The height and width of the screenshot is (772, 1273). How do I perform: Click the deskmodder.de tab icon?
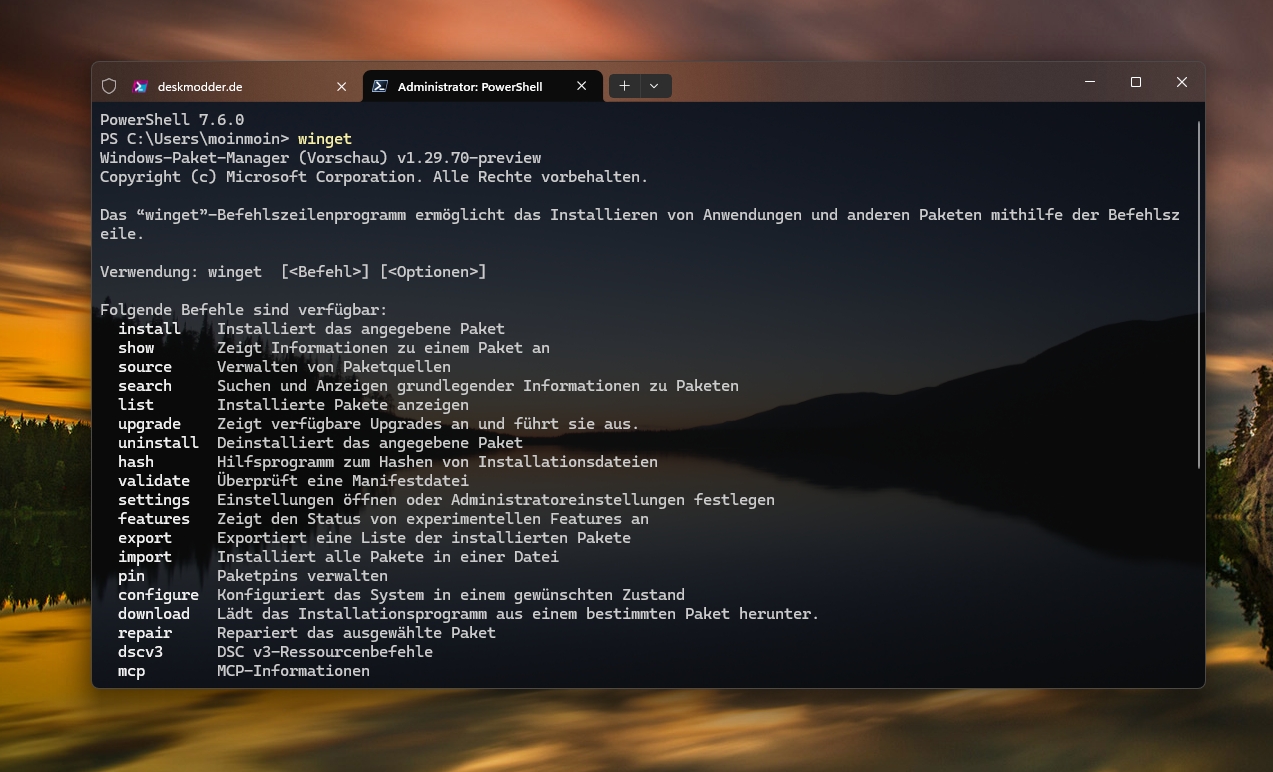click(140, 87)
